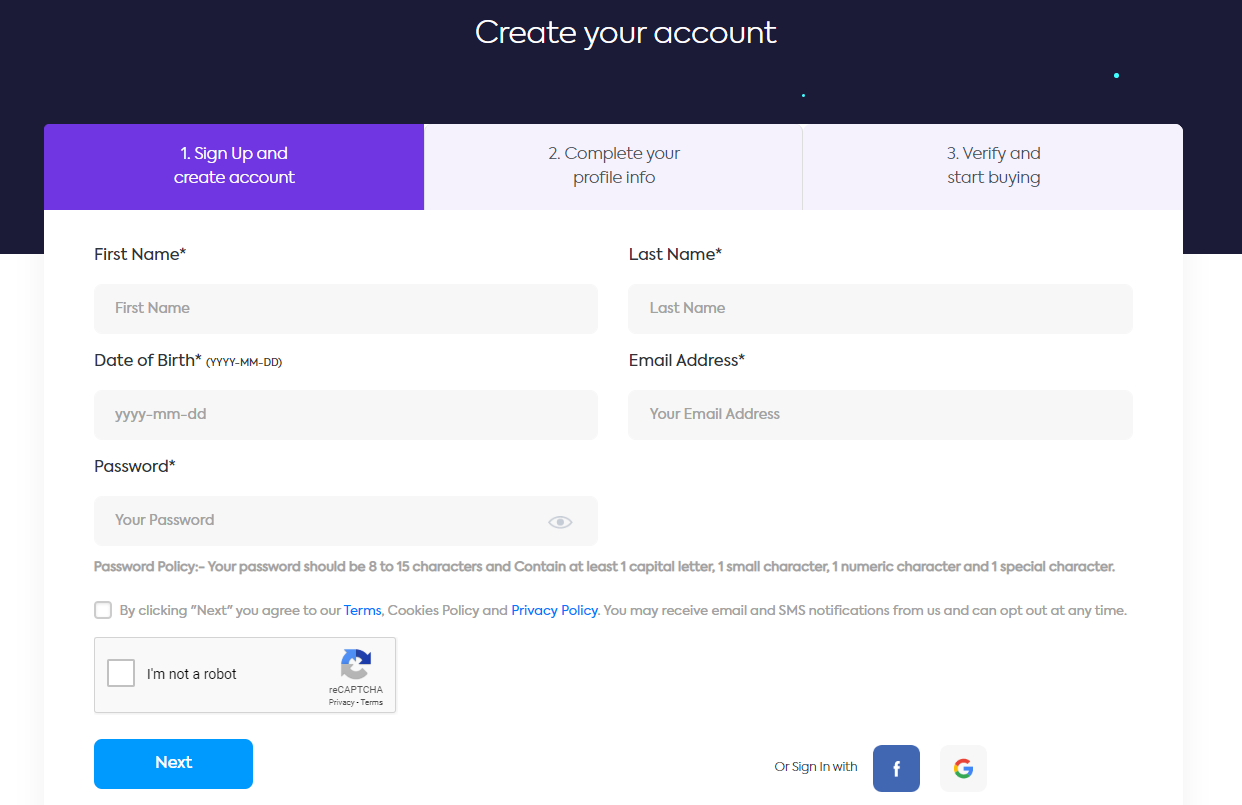
Task: Sign in with the Google icon
Action: (x=962, y=768)
